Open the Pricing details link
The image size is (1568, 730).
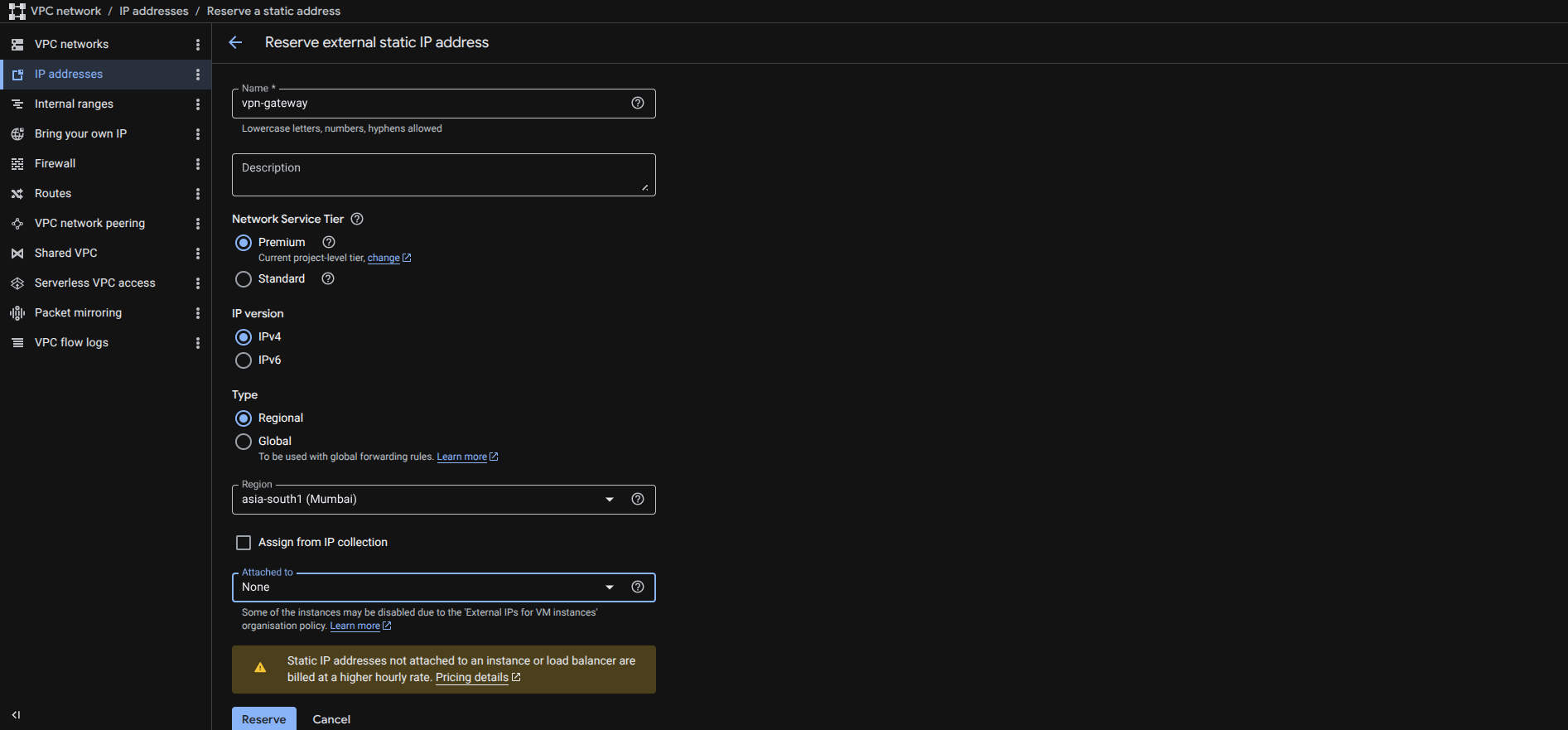tap(478, 678)
